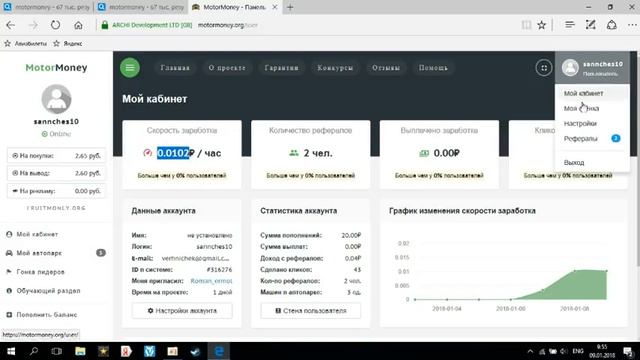Click the На вывод balance row
This screenshot has height=360, width=640.
[x=56, y=173]
